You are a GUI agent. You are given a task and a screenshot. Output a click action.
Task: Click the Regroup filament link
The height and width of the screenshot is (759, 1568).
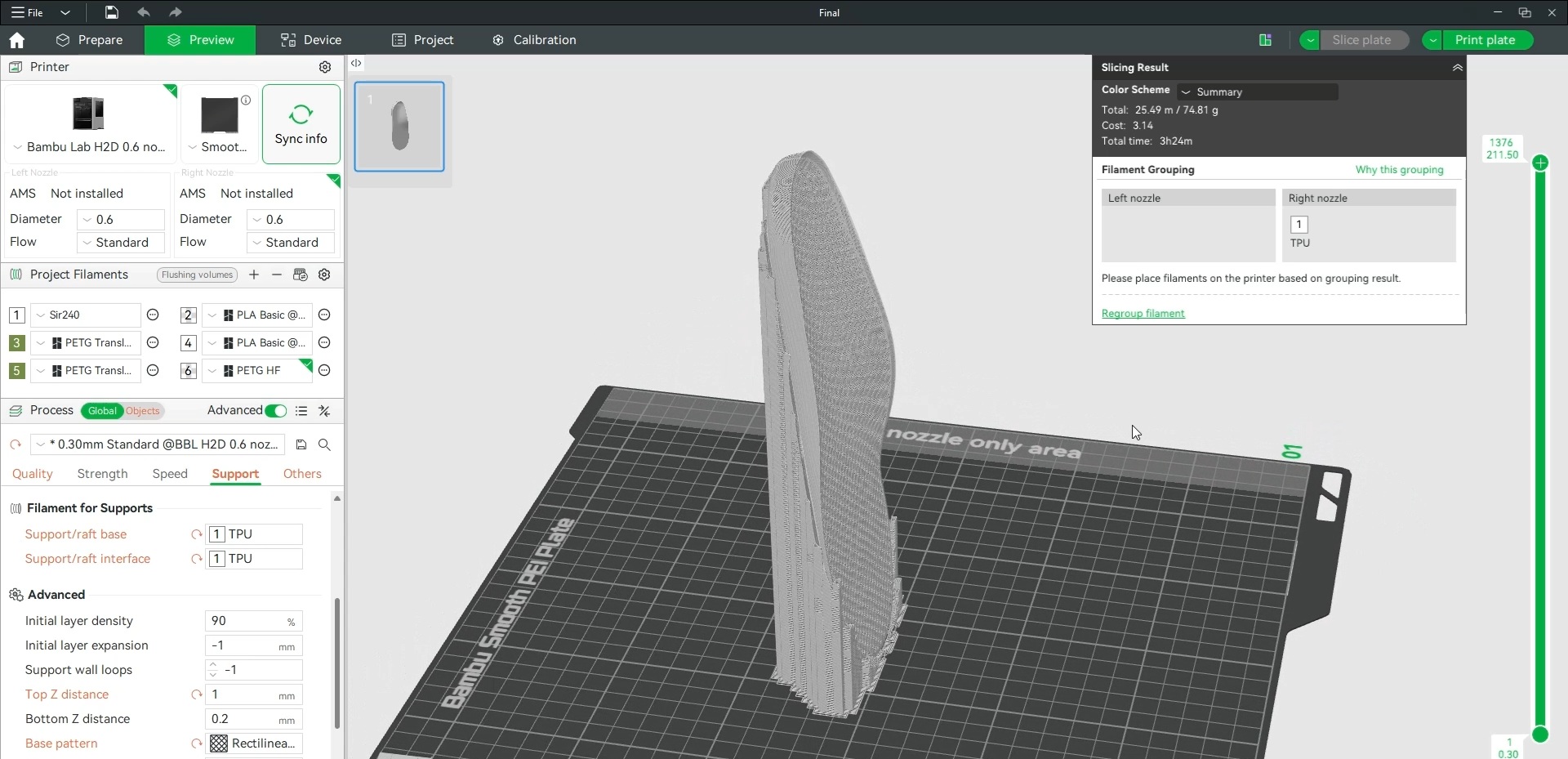pos(1143,314)
